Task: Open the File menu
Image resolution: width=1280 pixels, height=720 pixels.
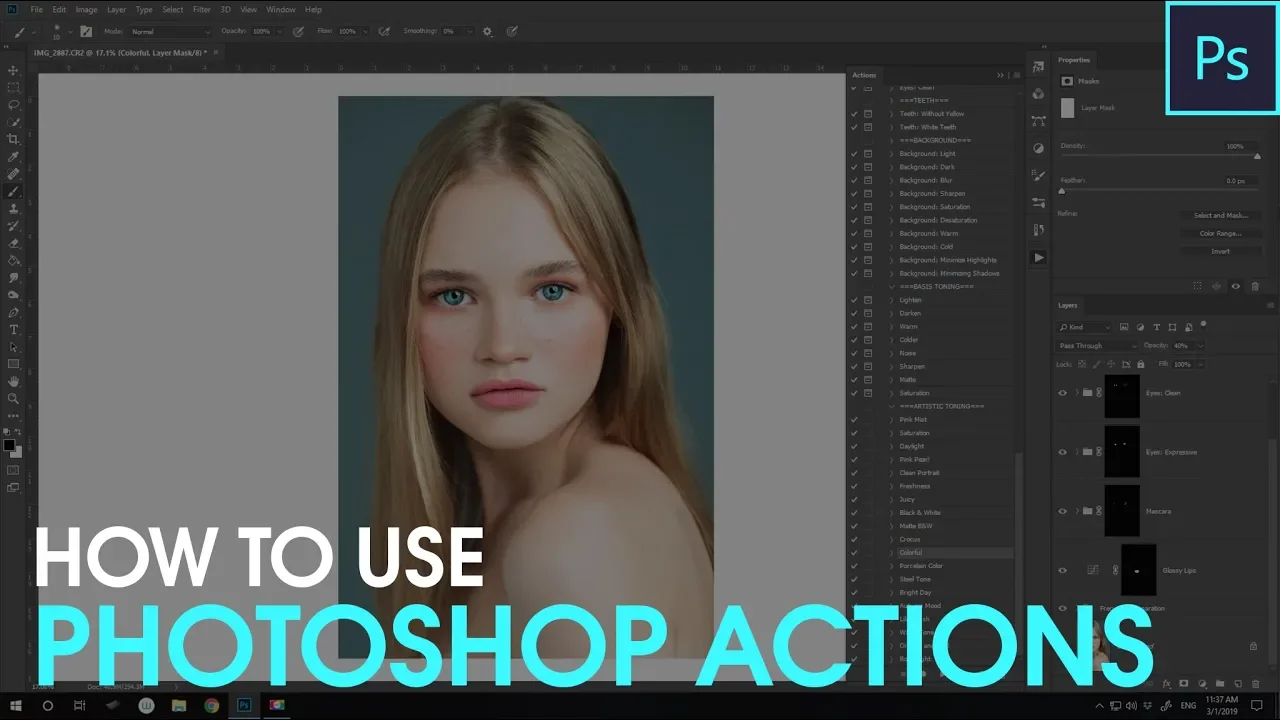Action: 36,9
